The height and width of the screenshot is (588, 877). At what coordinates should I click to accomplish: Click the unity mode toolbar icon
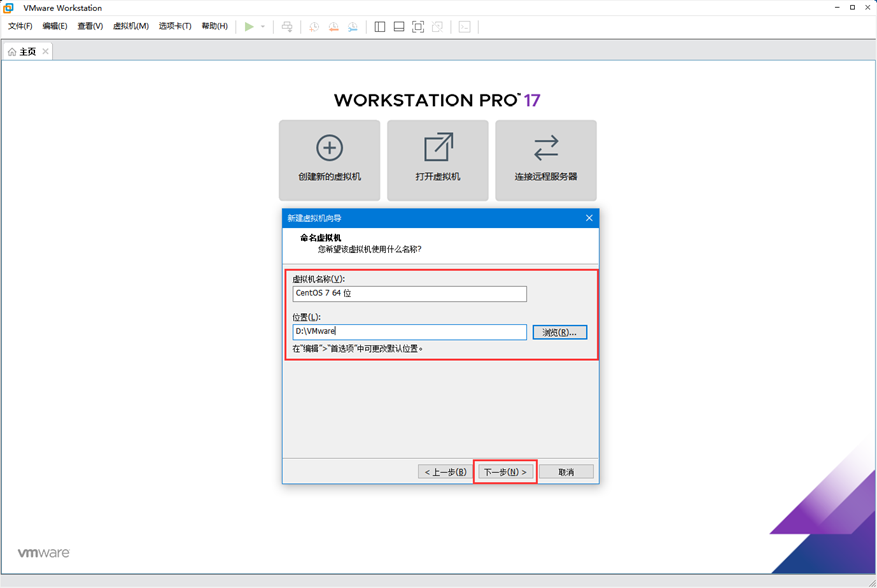tap(437, 26)
